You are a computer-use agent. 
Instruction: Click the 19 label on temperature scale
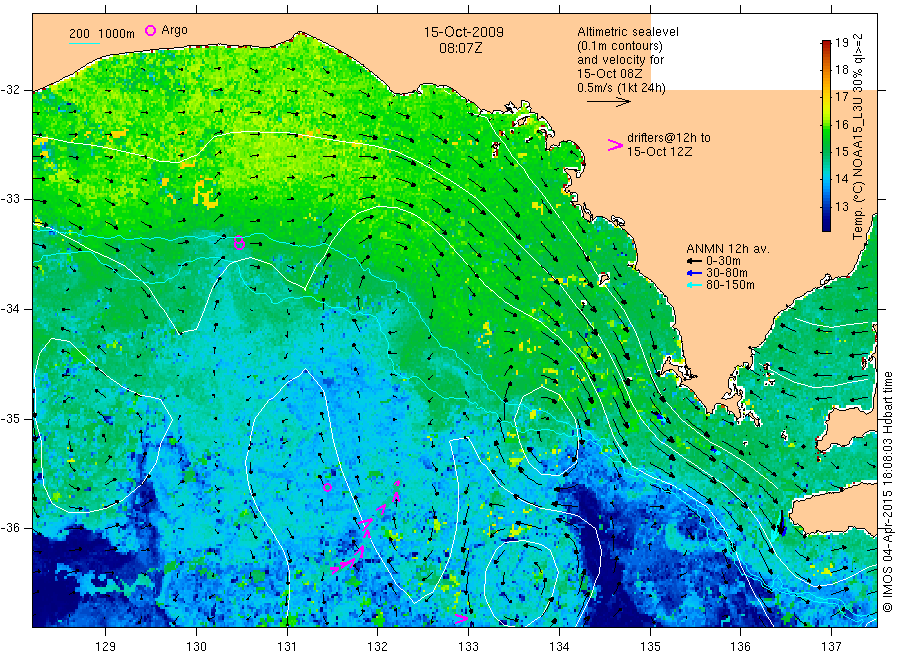pos(841,42)
